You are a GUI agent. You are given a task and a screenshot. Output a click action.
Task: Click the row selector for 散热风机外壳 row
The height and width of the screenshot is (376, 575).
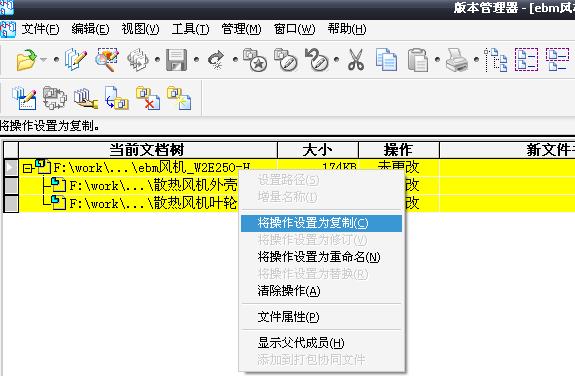(11, 185)
